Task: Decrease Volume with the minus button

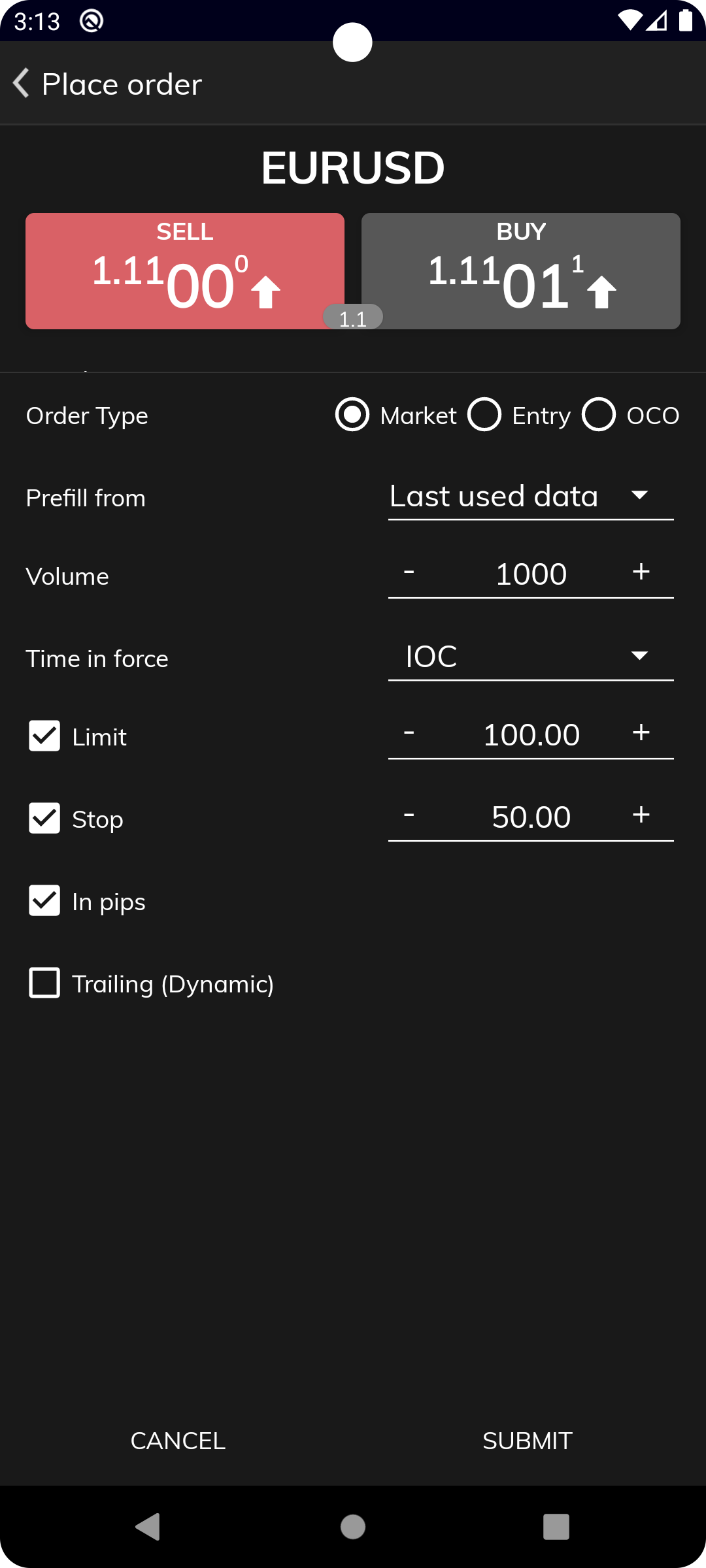Action: (409, 572)
